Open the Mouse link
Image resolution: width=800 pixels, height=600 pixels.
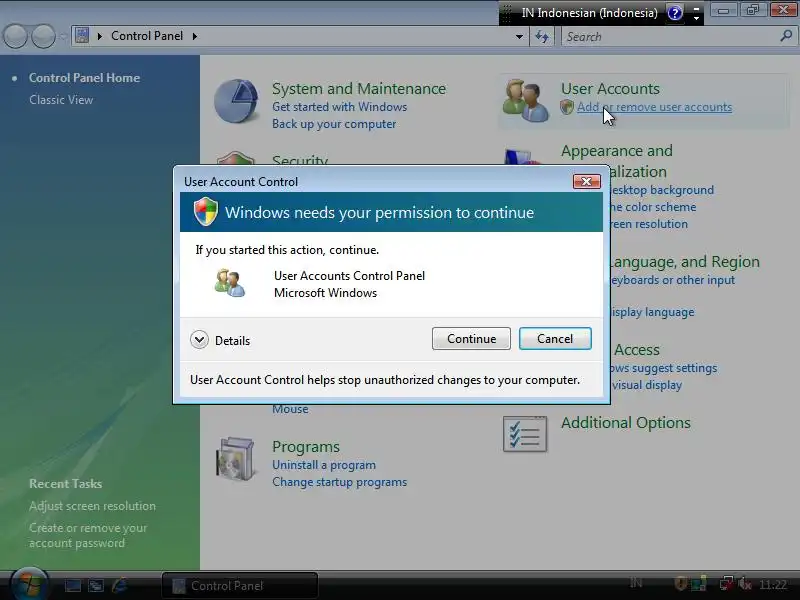coord(290,409)
